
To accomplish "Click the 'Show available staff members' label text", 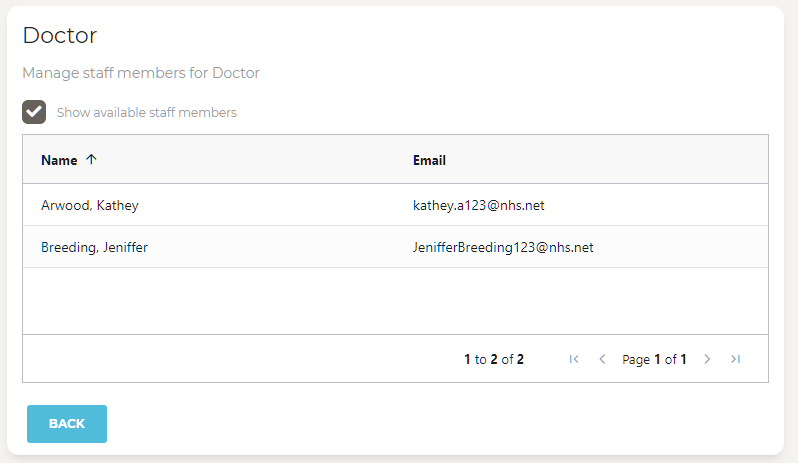I will pos(146,113).
